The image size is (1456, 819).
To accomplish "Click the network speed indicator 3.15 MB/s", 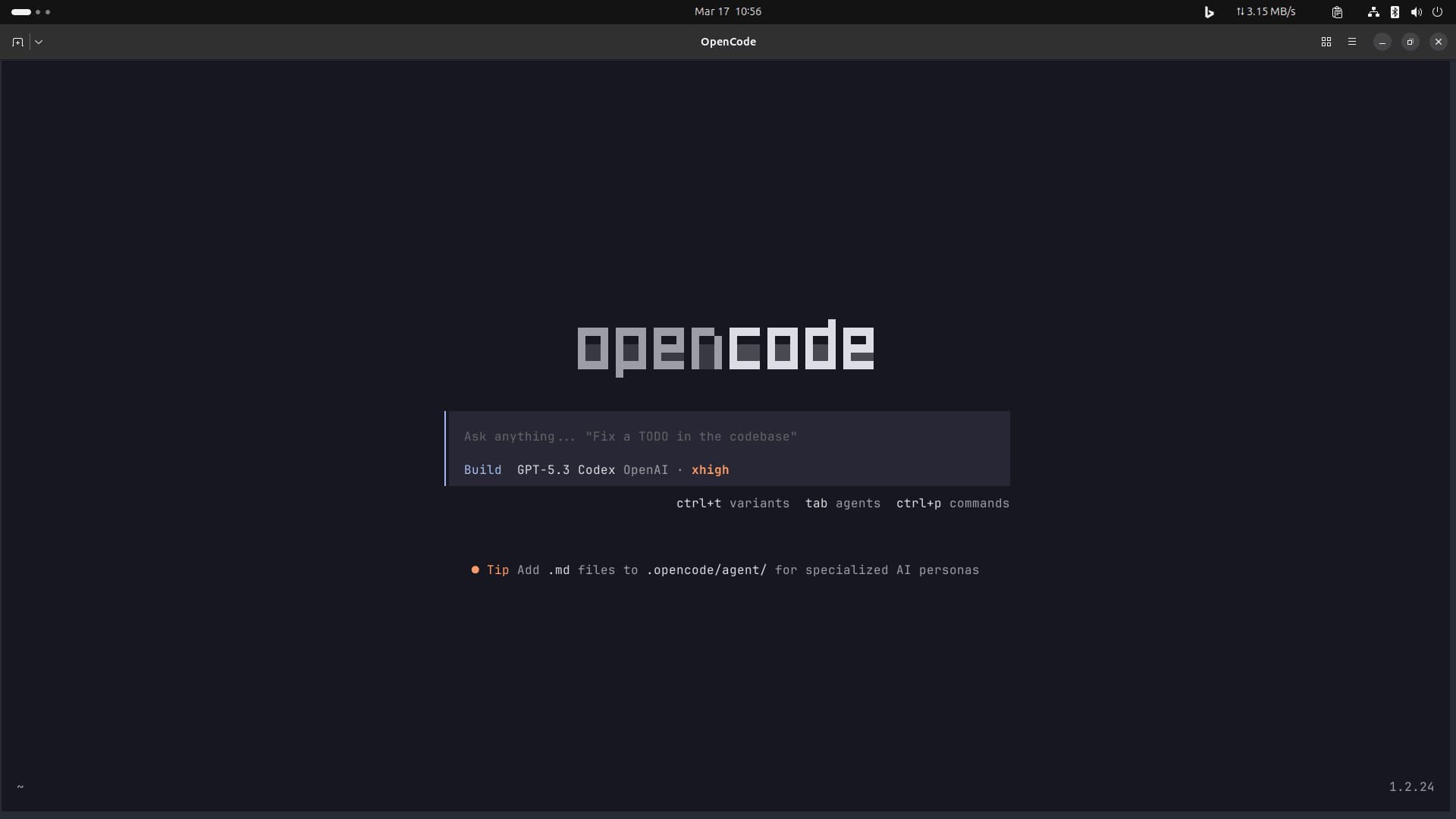I will (1266, 11).
